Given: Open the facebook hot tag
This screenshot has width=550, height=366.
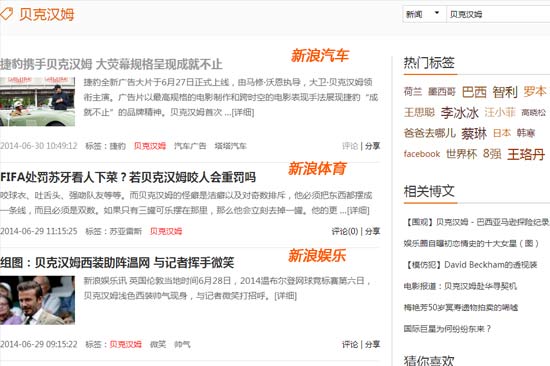Looking at the screenshot, I should [422, 154].
